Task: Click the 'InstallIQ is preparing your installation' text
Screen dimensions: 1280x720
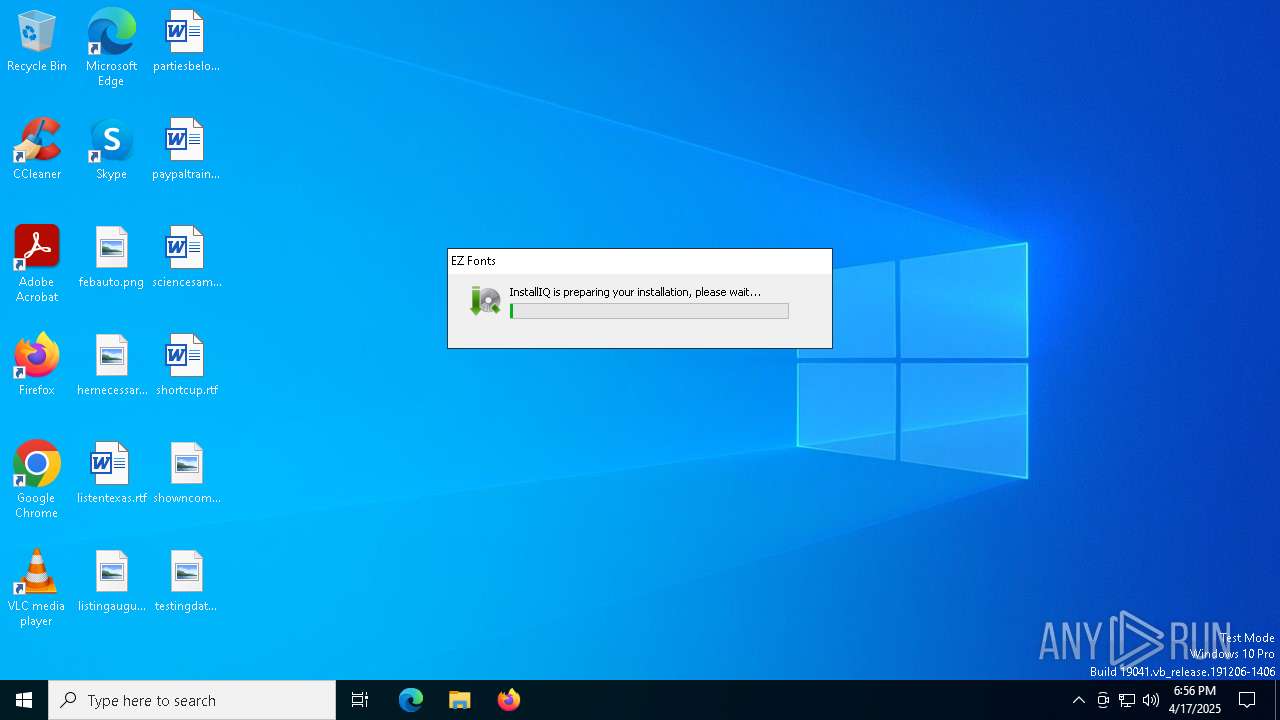Action: tap(634, 292)
